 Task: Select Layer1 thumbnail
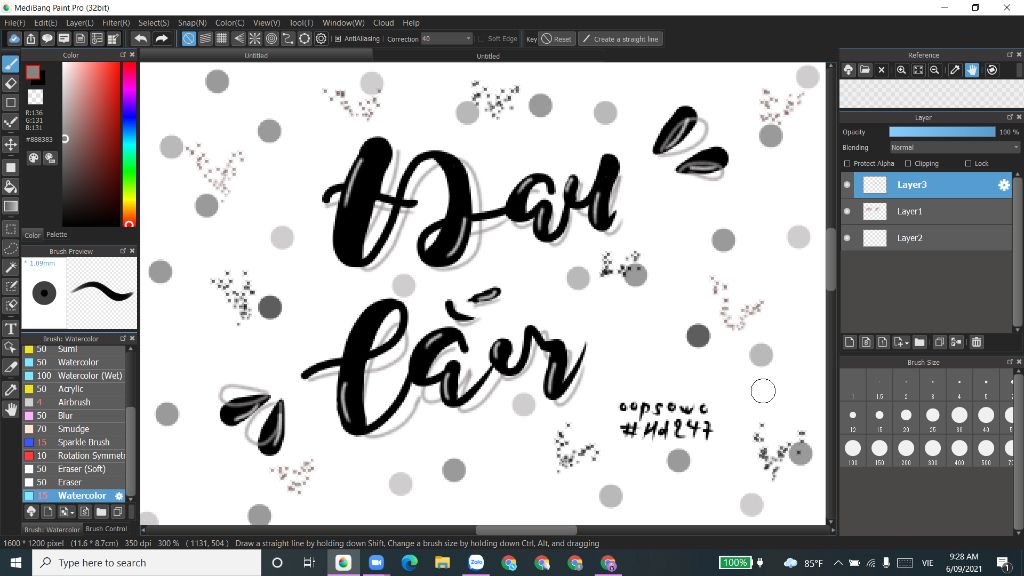pos(874,211)
